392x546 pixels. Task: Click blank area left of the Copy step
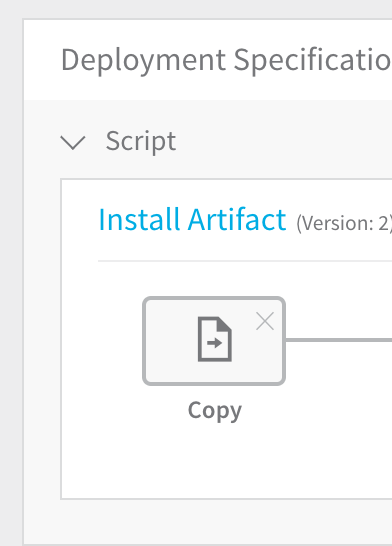(102, 341)
